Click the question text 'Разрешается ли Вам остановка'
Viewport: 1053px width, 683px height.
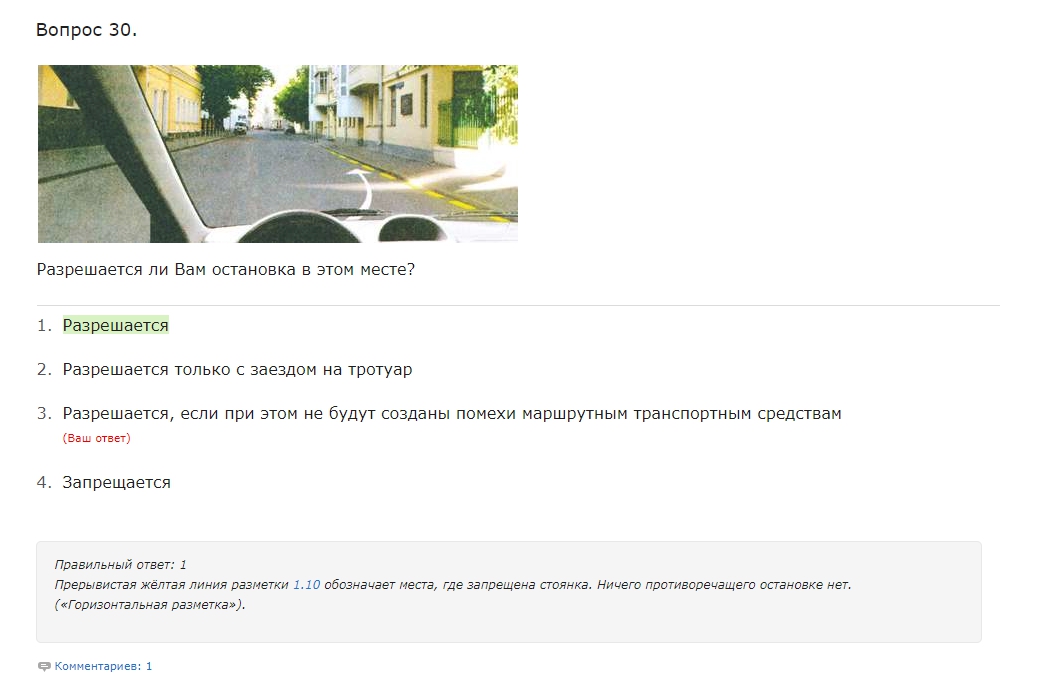coord(226,269)
